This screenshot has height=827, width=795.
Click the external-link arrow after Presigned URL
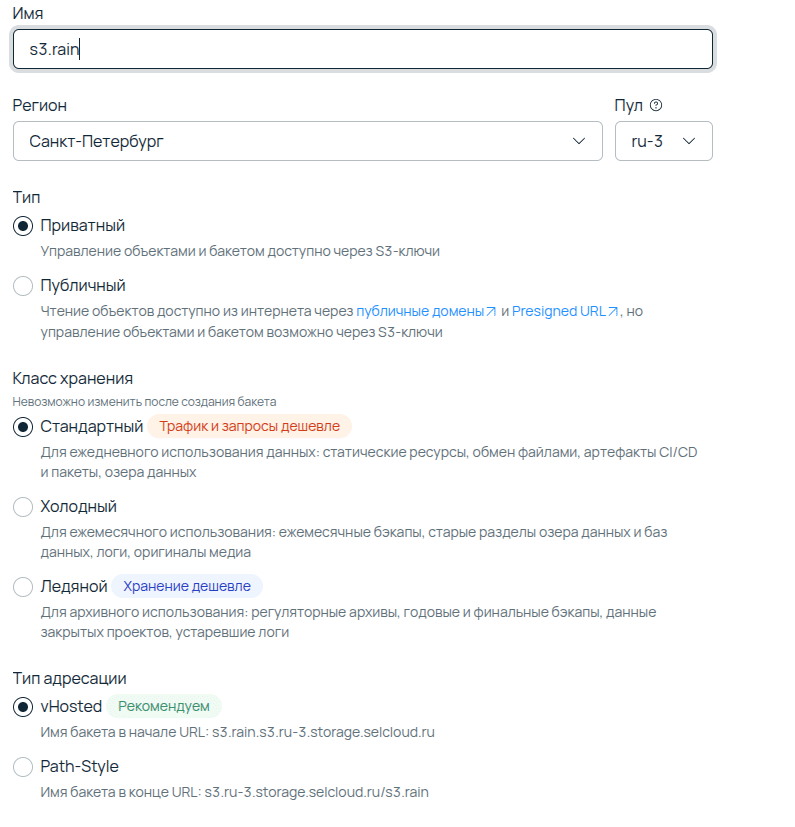click(613, 312)
